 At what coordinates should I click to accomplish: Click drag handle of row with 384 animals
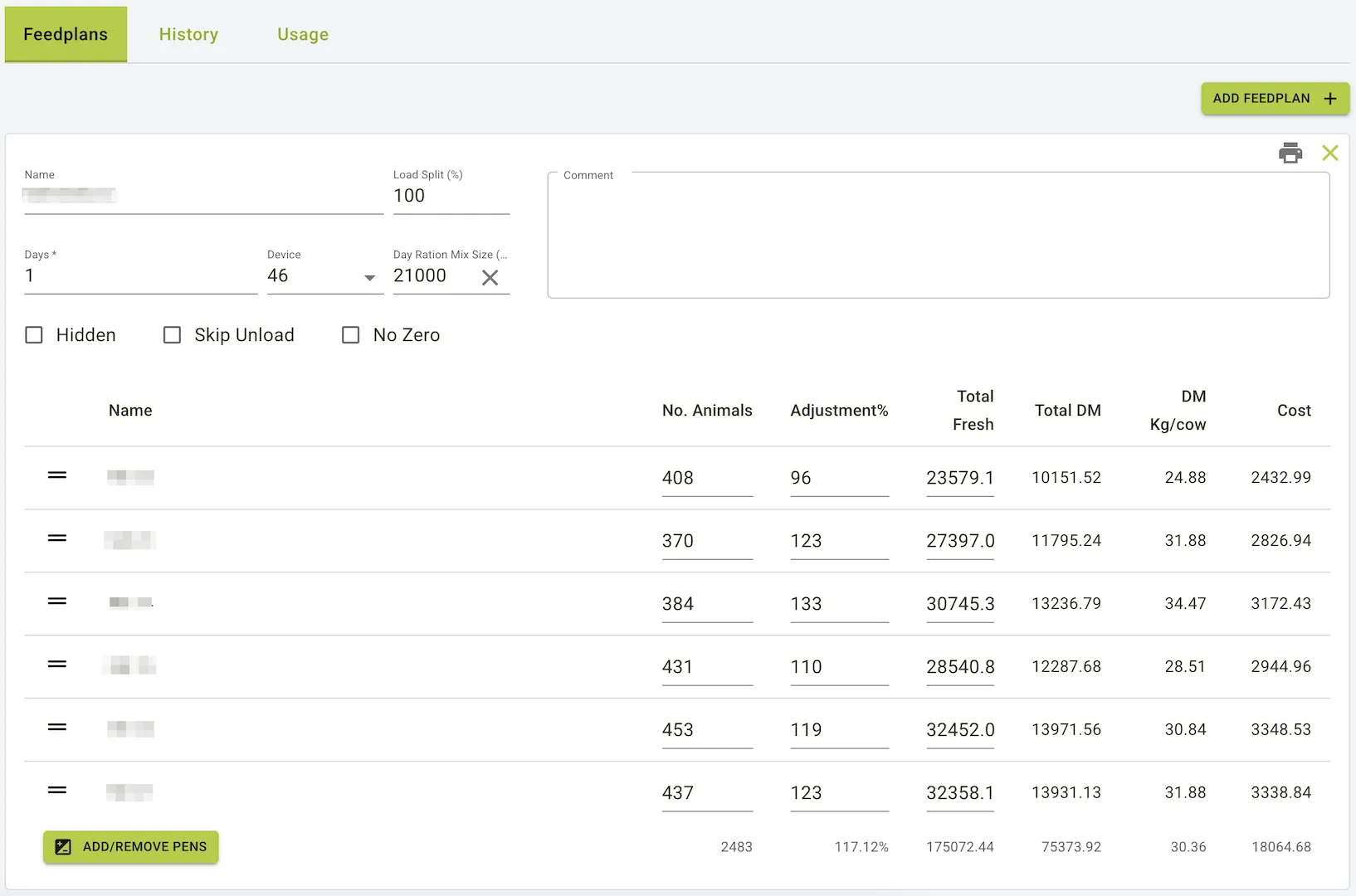[x=57, y=601]
